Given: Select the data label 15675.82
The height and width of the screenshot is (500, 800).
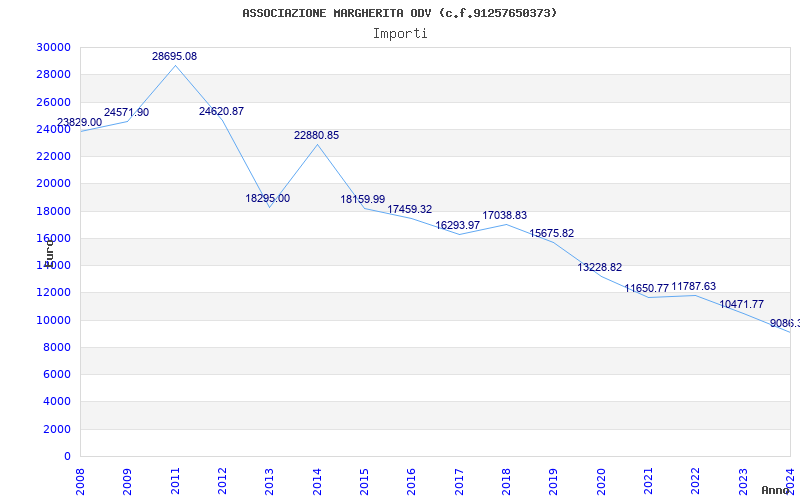Looking at the screenshot, I should tap(552, 234).
